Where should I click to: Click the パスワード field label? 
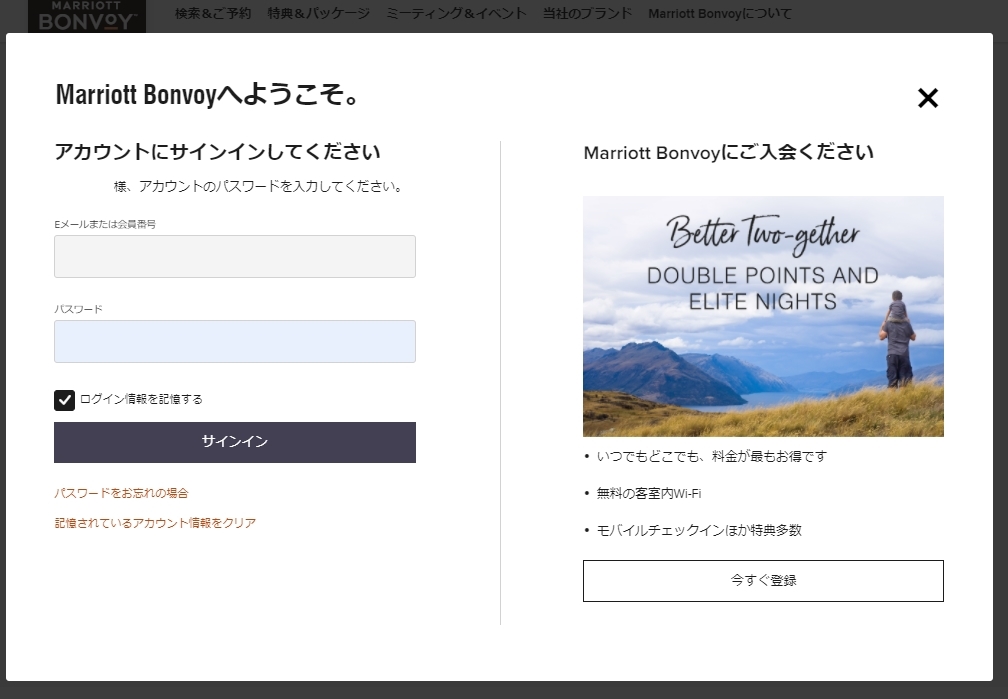click(78, 309)
